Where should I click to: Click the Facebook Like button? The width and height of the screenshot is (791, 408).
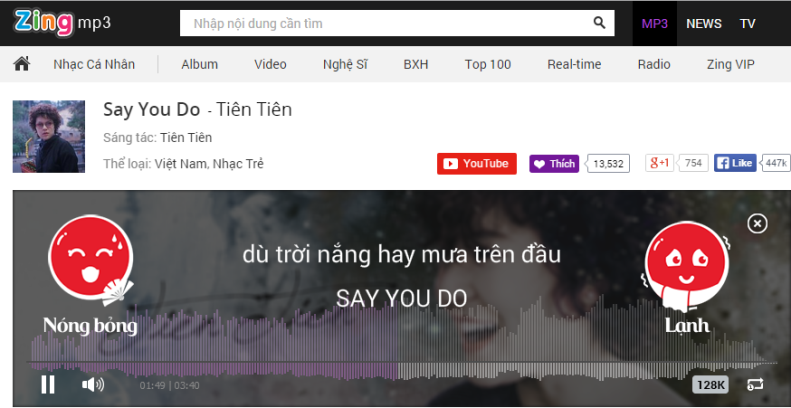pyautogui.click(x=735, y=163)
